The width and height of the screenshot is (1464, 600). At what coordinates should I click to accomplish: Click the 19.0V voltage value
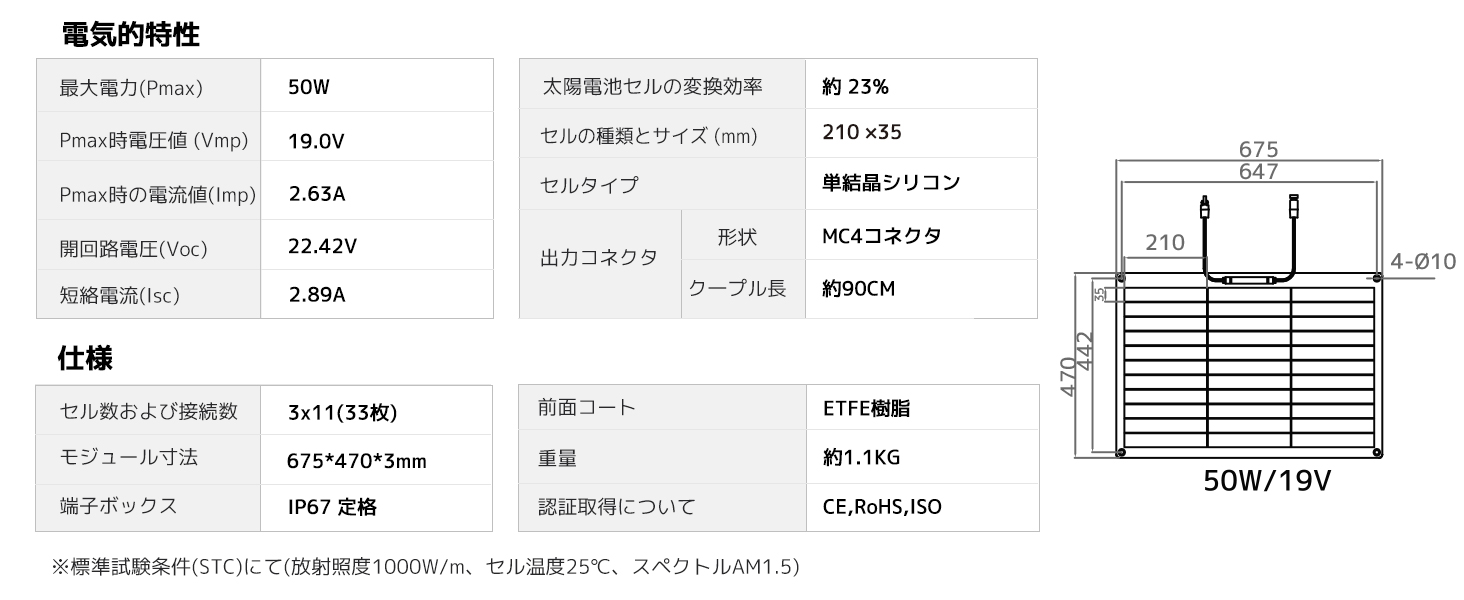click(x=316, y=141)
